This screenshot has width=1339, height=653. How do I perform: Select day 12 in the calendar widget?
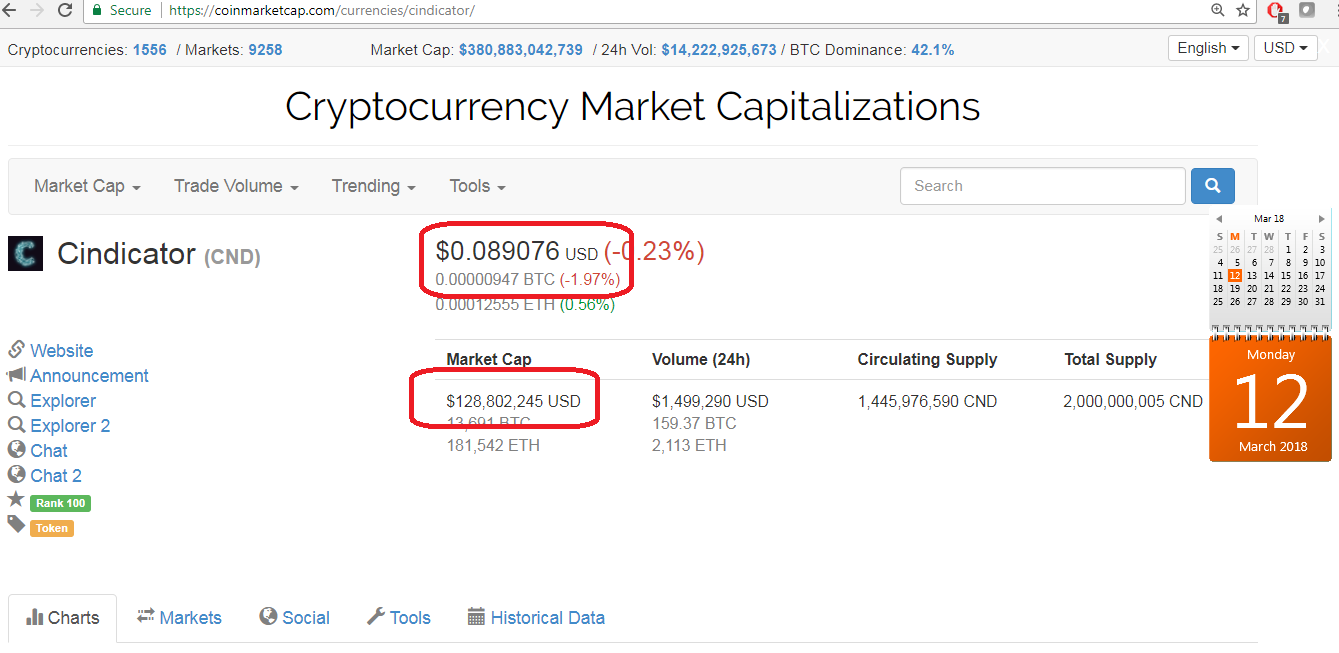[x=1235, y=275]
